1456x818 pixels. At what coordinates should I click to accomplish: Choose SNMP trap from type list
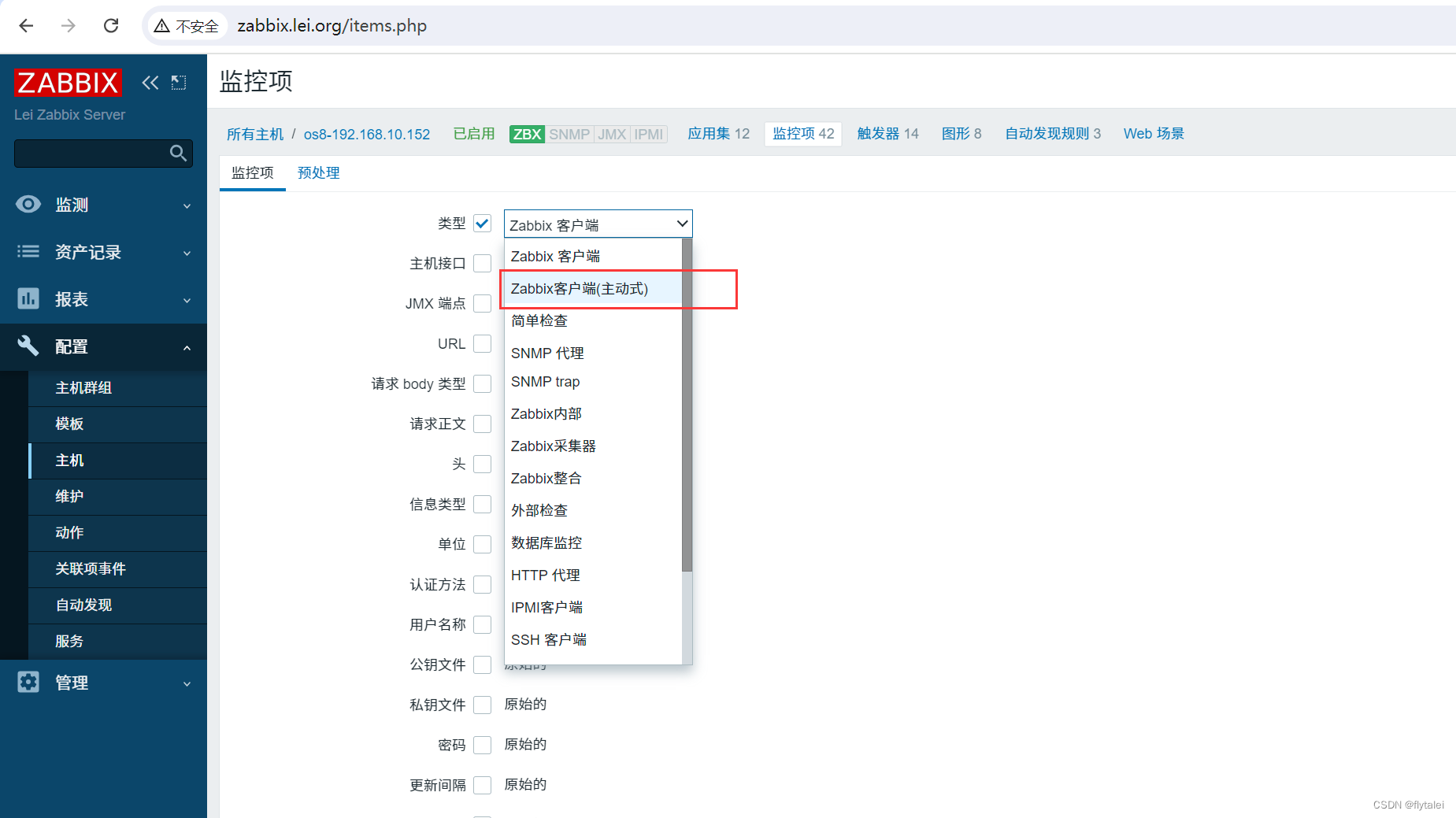593,382
